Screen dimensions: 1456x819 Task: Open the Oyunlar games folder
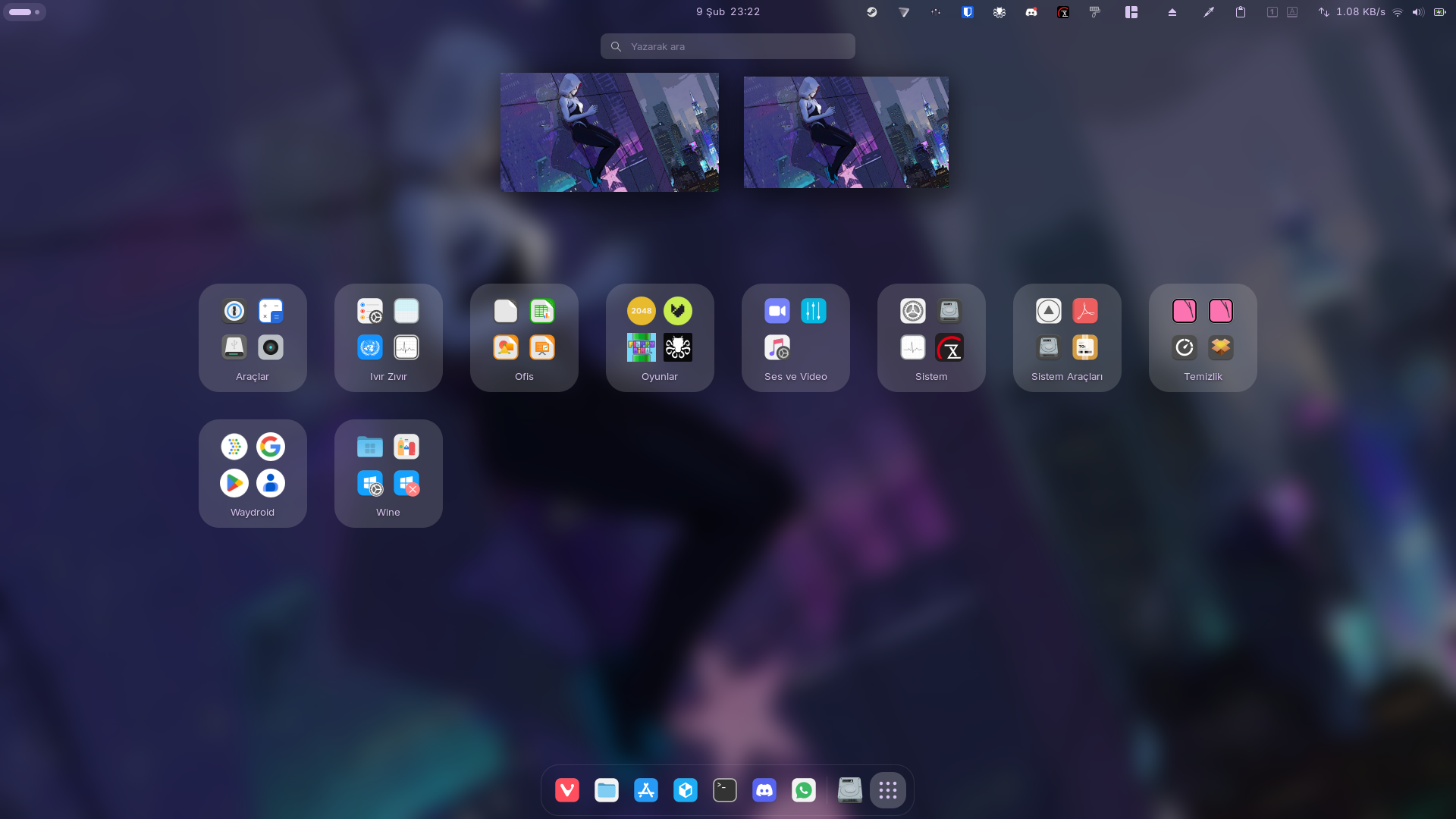[x=660, y=337]
